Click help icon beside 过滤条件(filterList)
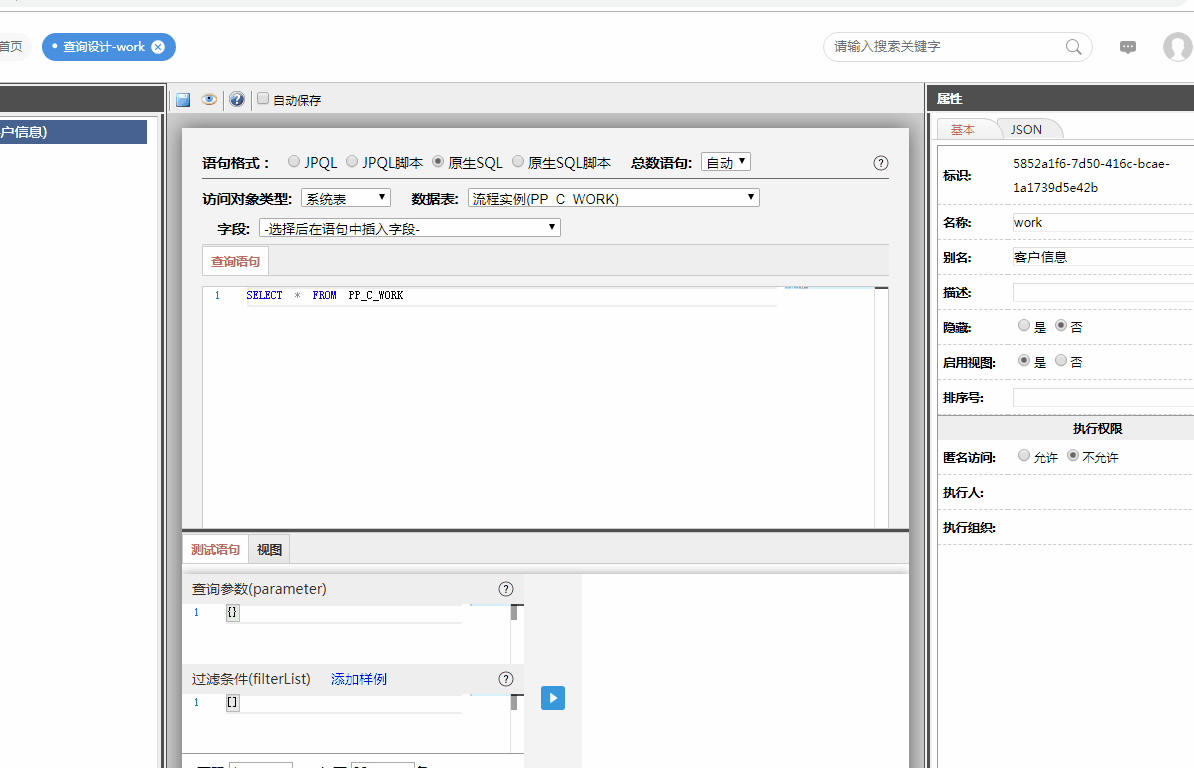1194x768 pixels. coord(506,679)
